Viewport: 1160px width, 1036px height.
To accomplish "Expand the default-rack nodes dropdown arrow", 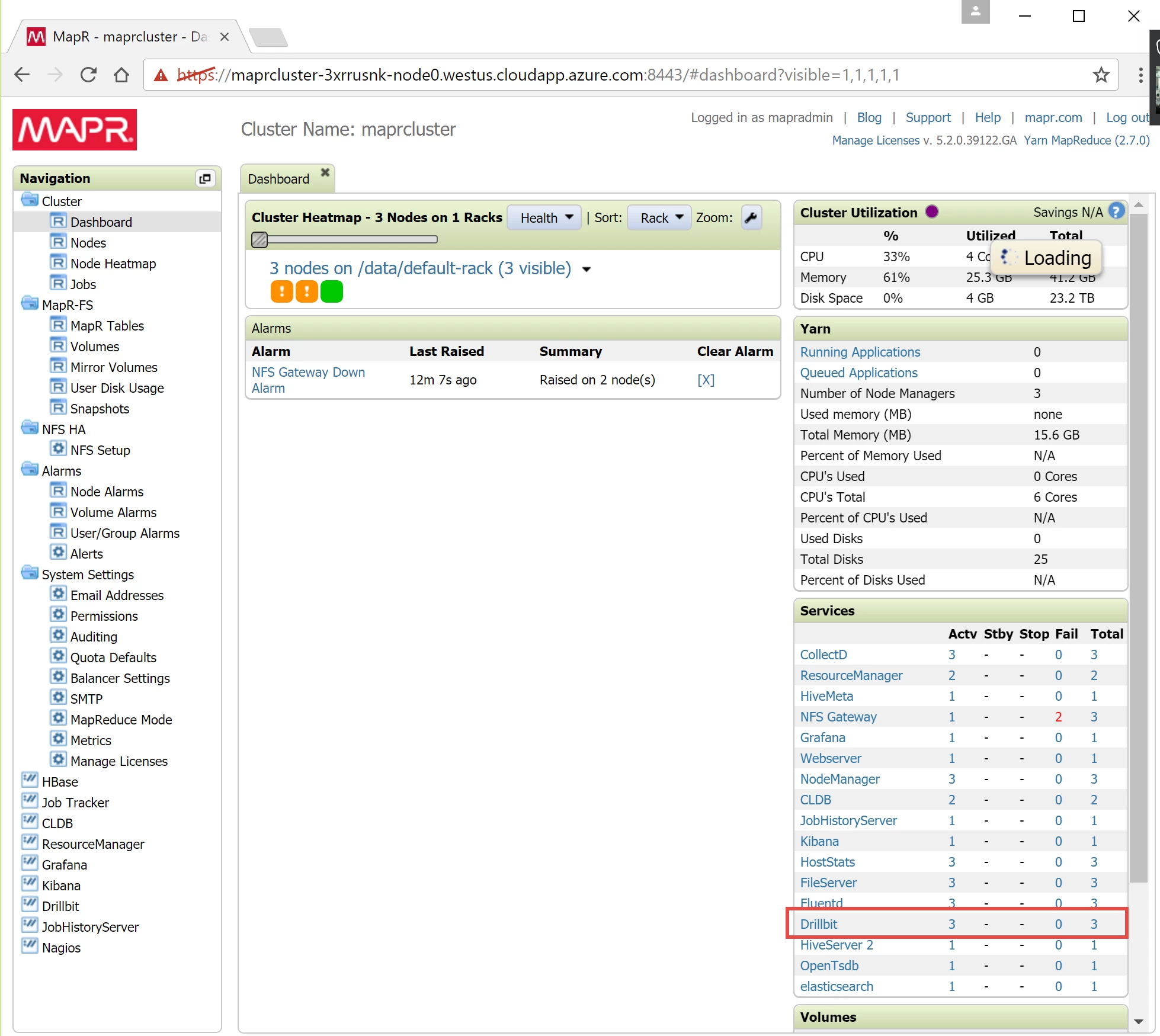I will coord(587,270).
